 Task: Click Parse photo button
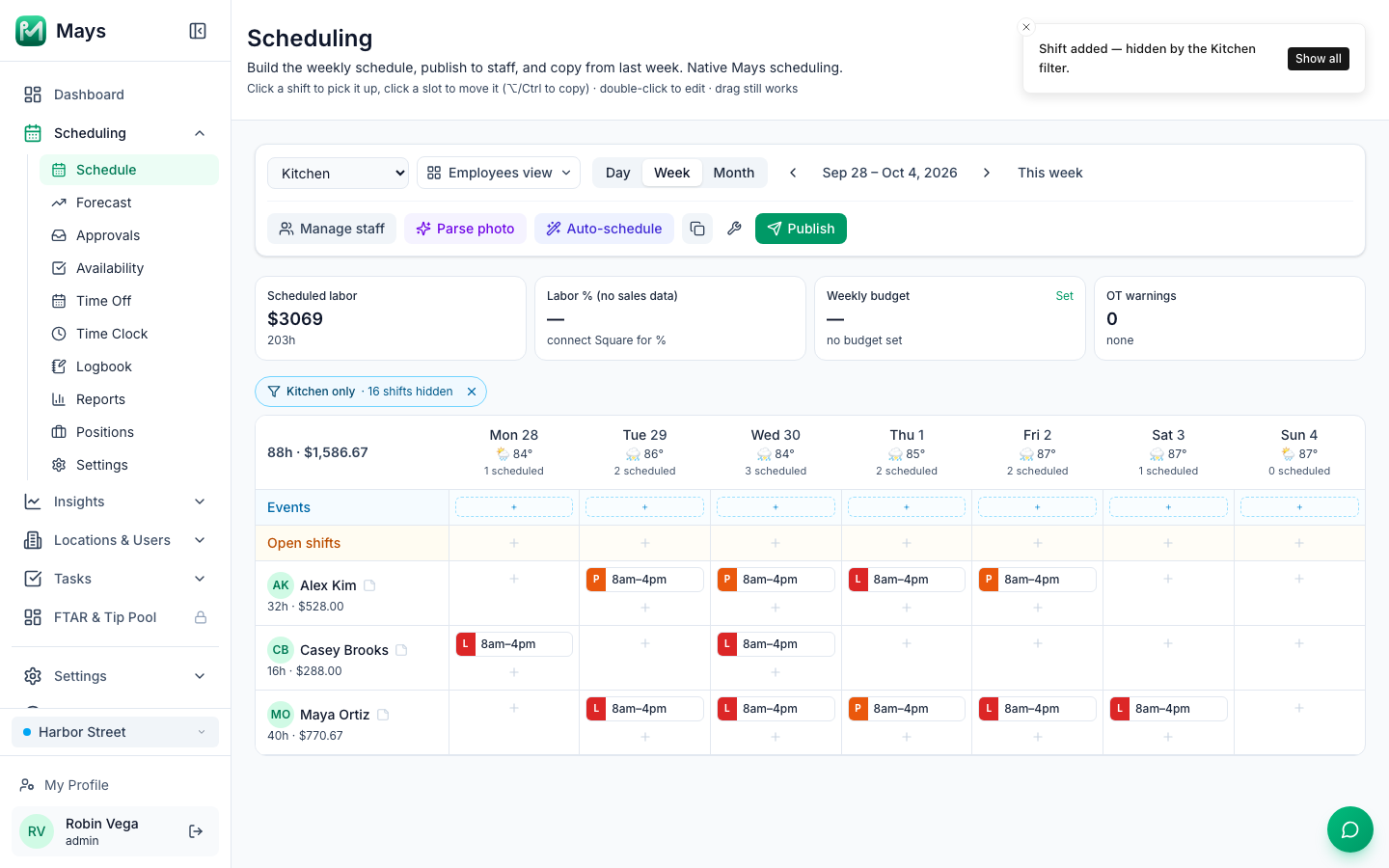coord(465,229)
